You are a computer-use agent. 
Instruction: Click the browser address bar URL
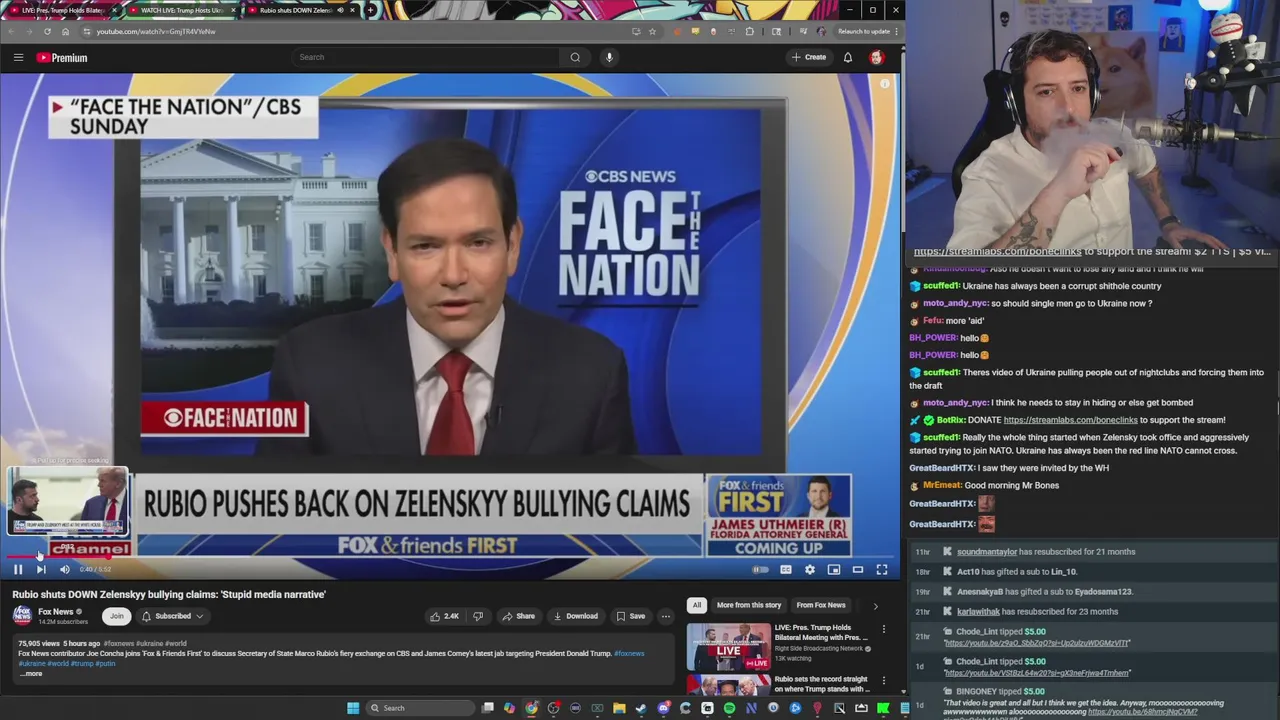pyautogui.click(x=156, y=31)
